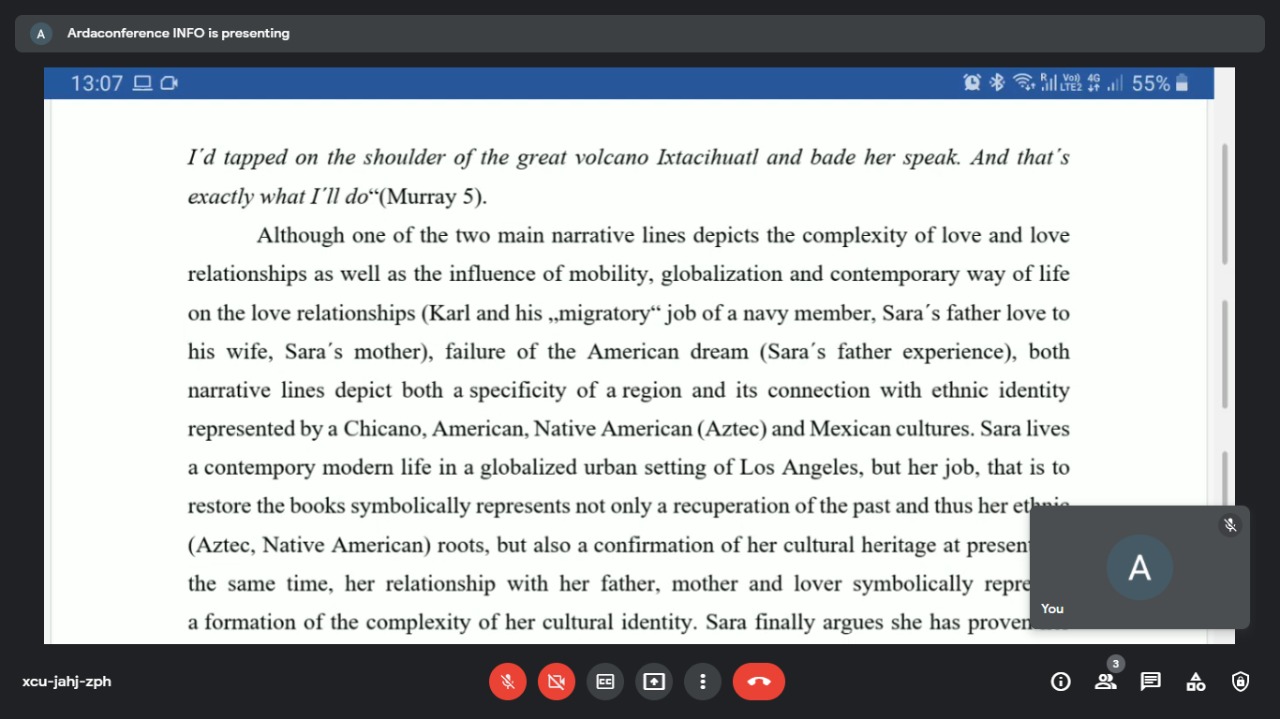The image size is (1280, 719).
Task: Click the battery 55% indicator
Action: (1160, 83)
